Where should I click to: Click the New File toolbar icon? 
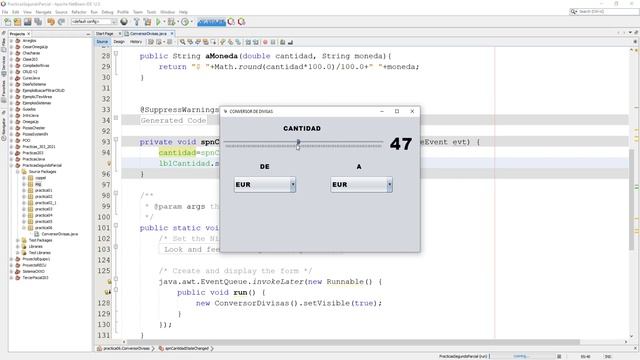point(8,22)
